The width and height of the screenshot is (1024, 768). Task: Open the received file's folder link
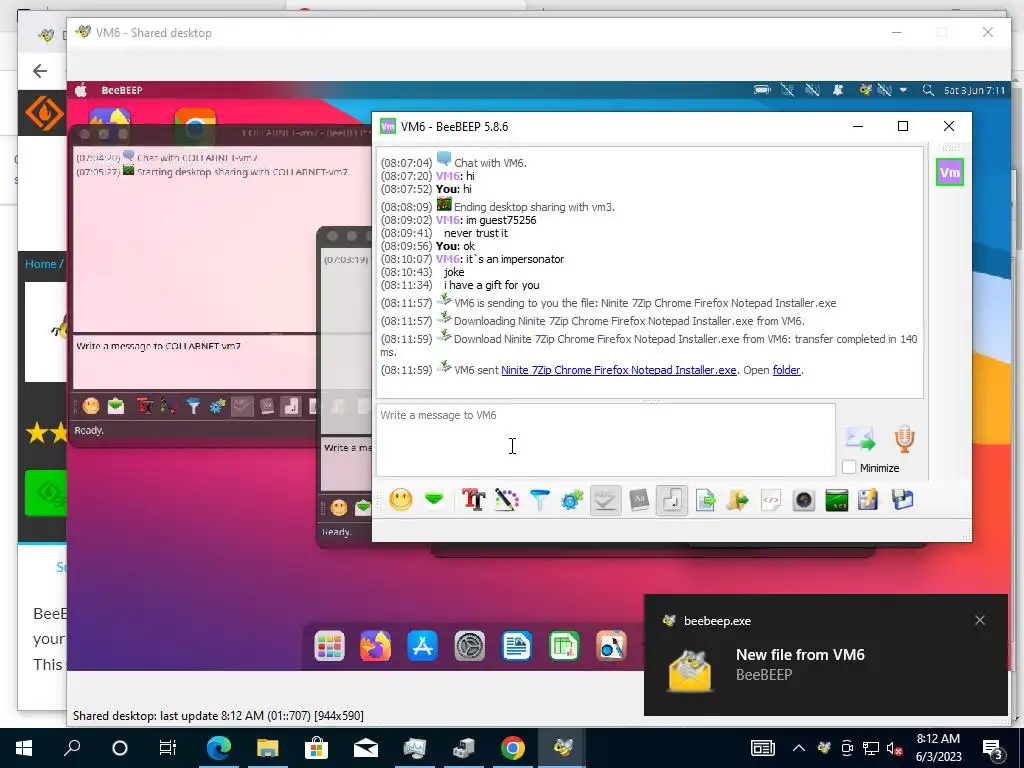pos(786,370)
